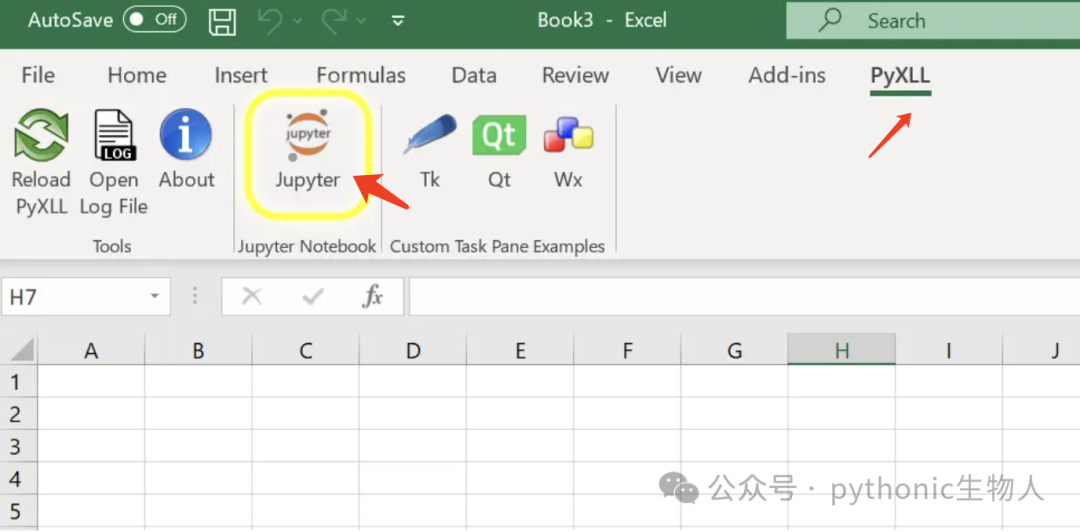Open the Undo history dropdown arrow

(x=297, y=21)
